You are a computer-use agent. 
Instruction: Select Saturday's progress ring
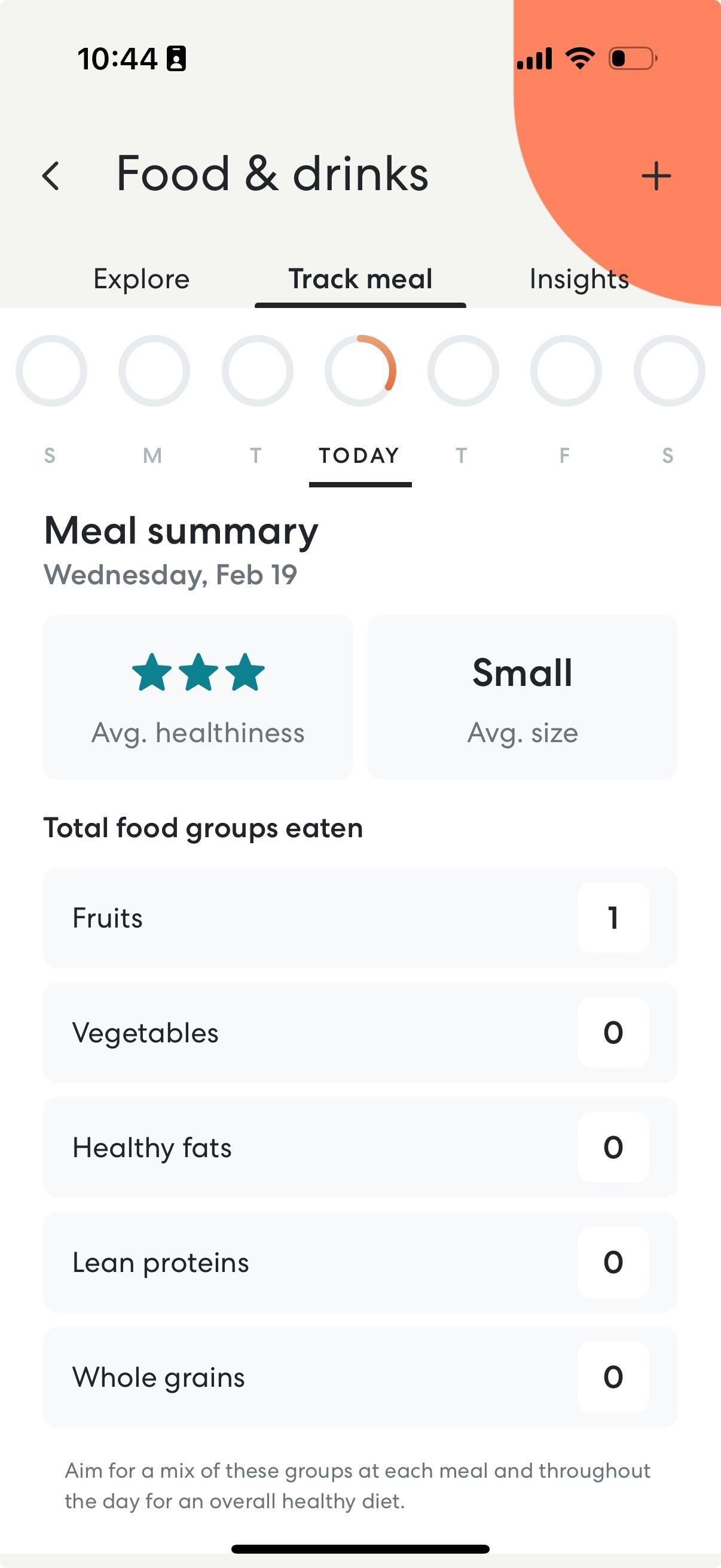669,370
